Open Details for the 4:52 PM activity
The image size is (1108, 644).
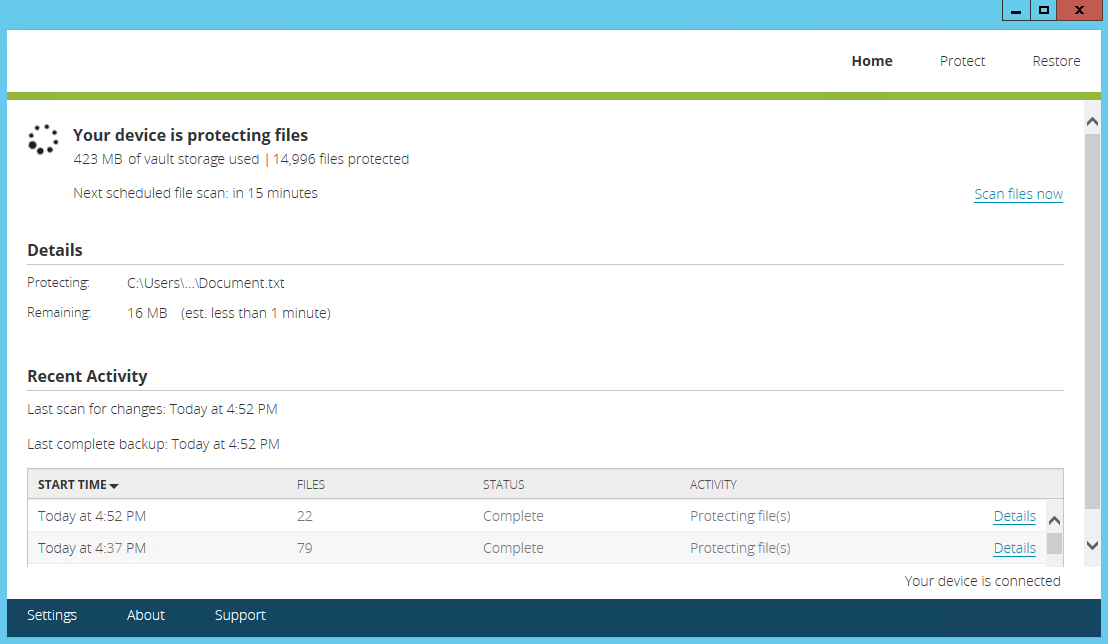1014,516
